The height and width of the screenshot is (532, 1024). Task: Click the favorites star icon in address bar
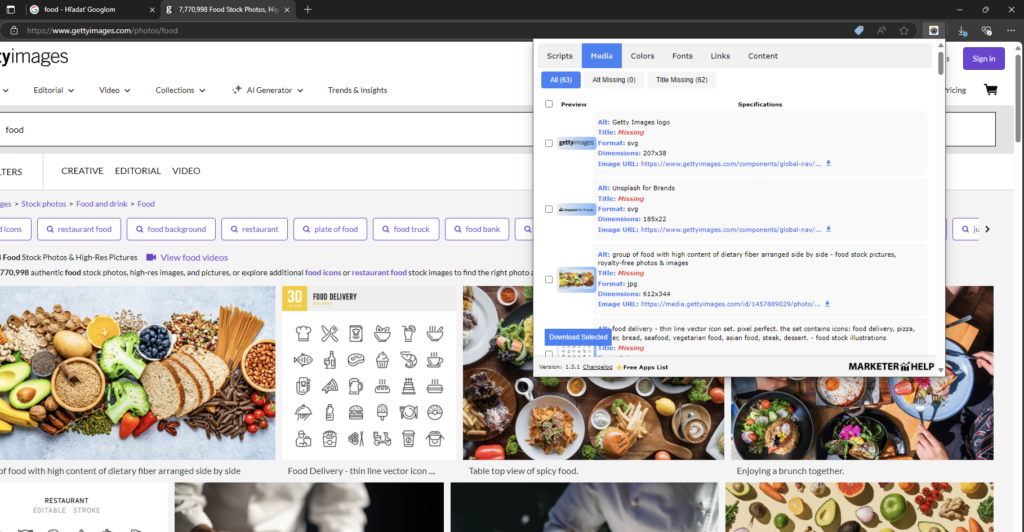point(904,30)
